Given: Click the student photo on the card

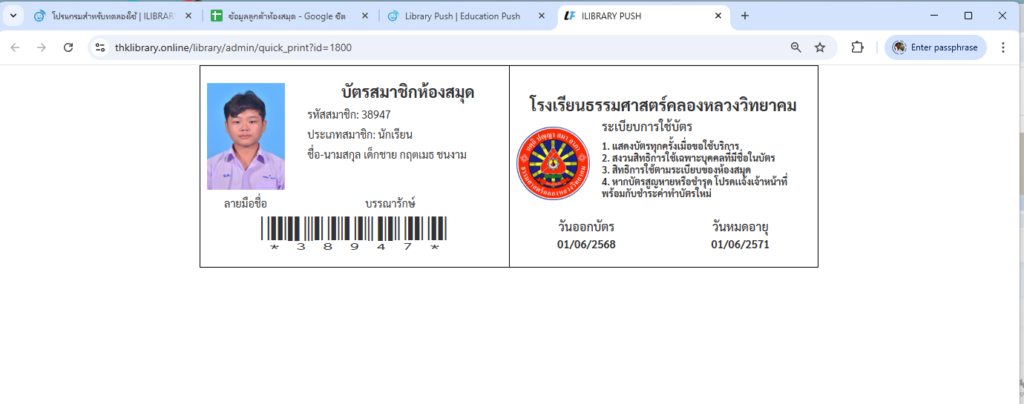Looking at the screenshot, I should [x=245, y=136].
